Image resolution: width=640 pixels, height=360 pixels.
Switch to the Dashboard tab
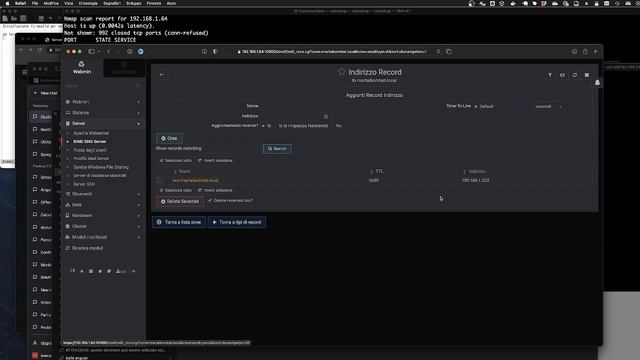click(124, 68)
